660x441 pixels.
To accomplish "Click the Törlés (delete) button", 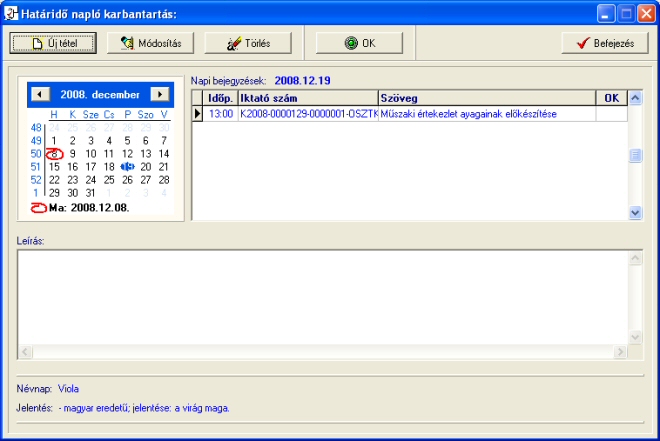I will [x=248, y=43].
